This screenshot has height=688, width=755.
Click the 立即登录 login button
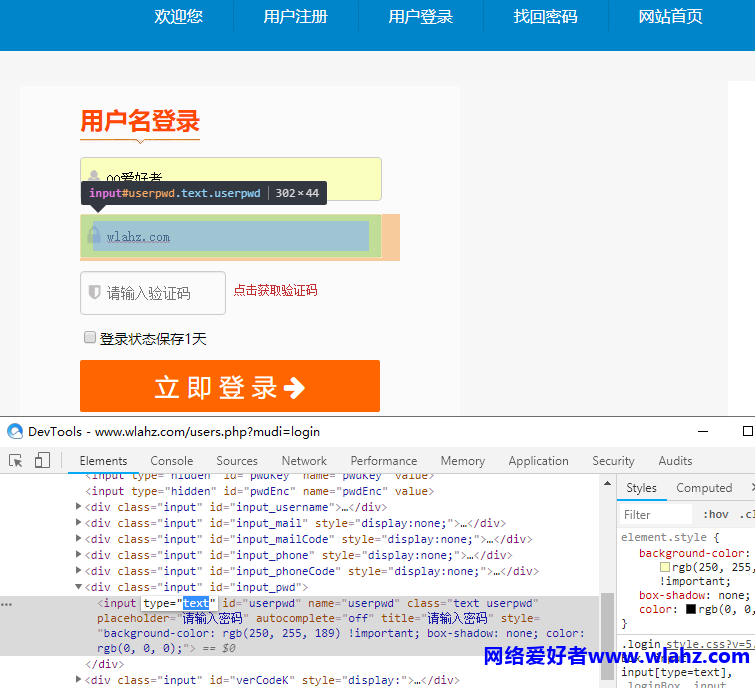tap(230, 386)
